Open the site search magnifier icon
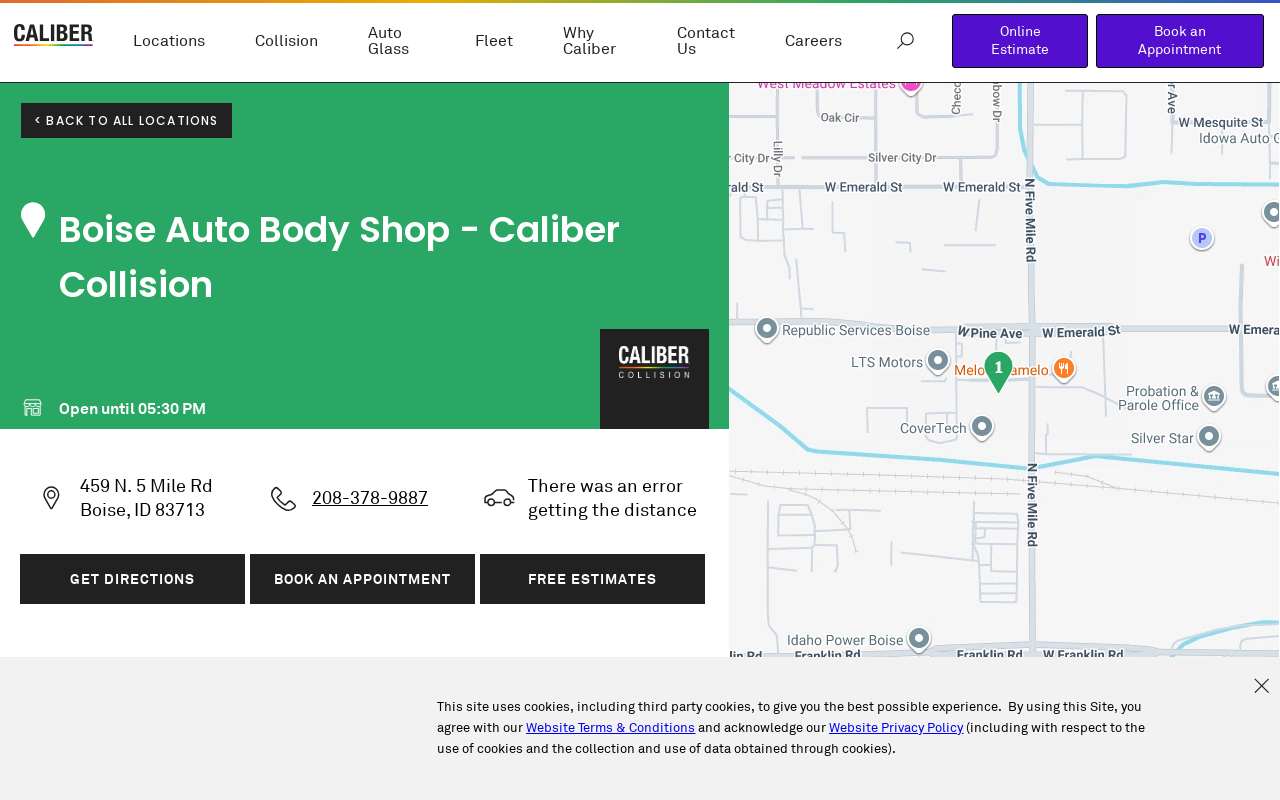 point(905,41)
